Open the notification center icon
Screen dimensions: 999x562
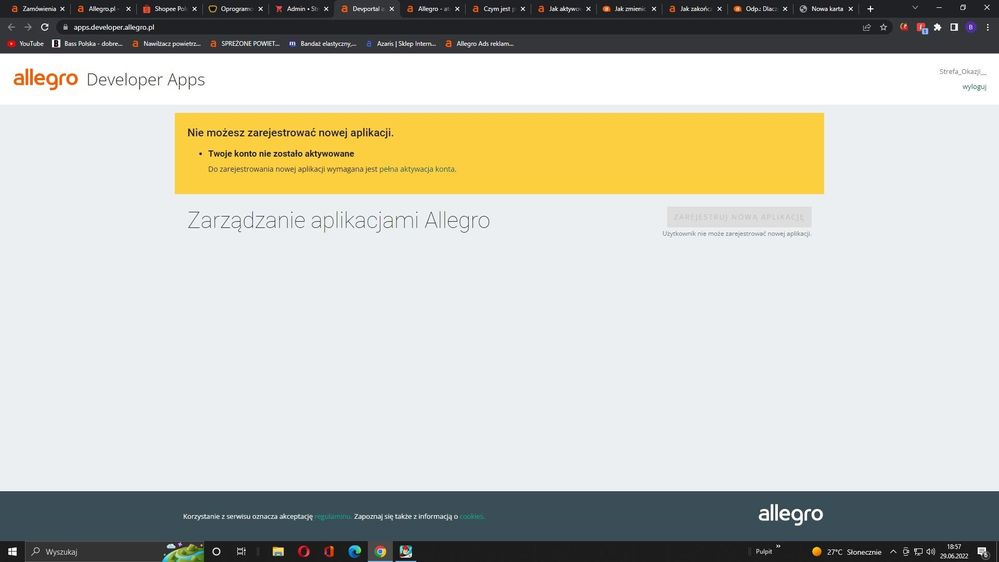coord(983,552)
